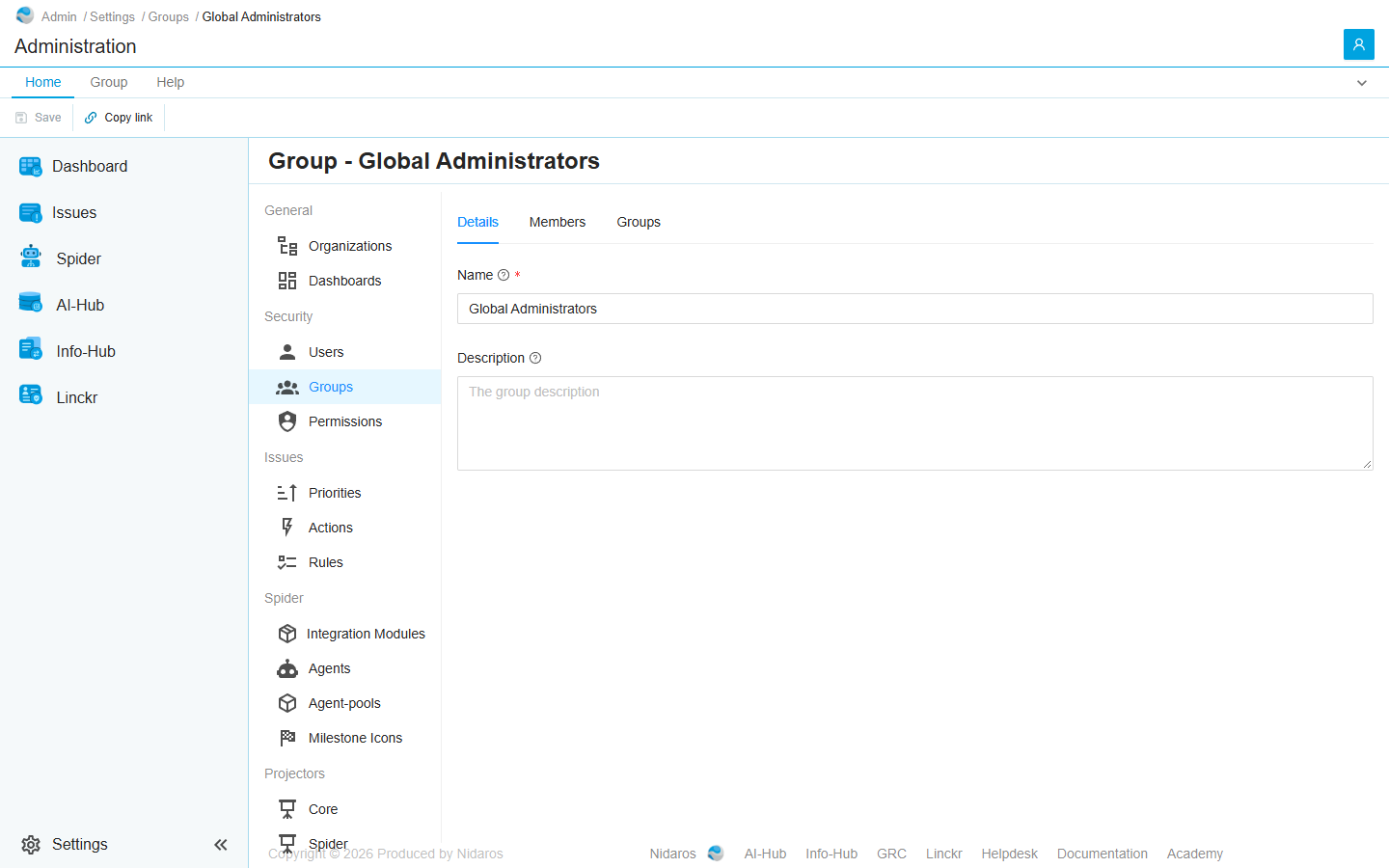Expand the ribbon chevron at right
1389x868 pixels.
pos(1362,83)
